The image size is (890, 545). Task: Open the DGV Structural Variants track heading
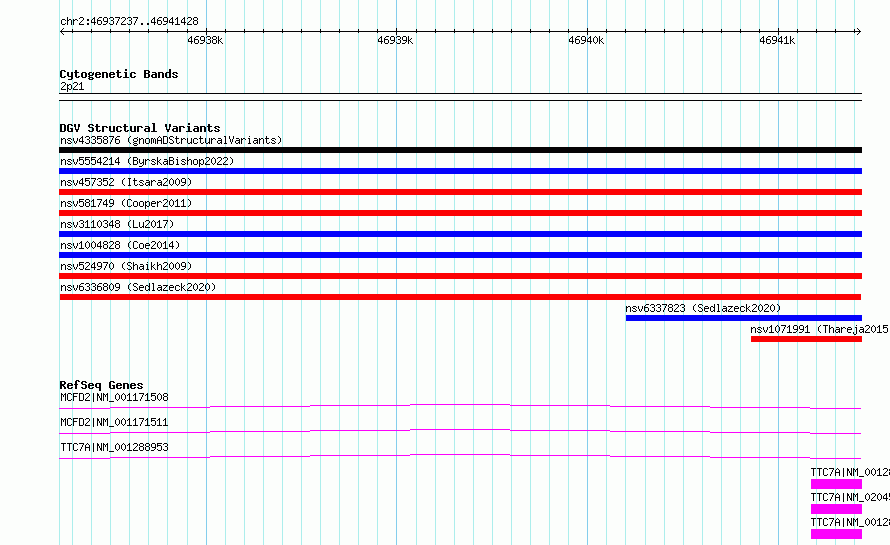(140, 128)
